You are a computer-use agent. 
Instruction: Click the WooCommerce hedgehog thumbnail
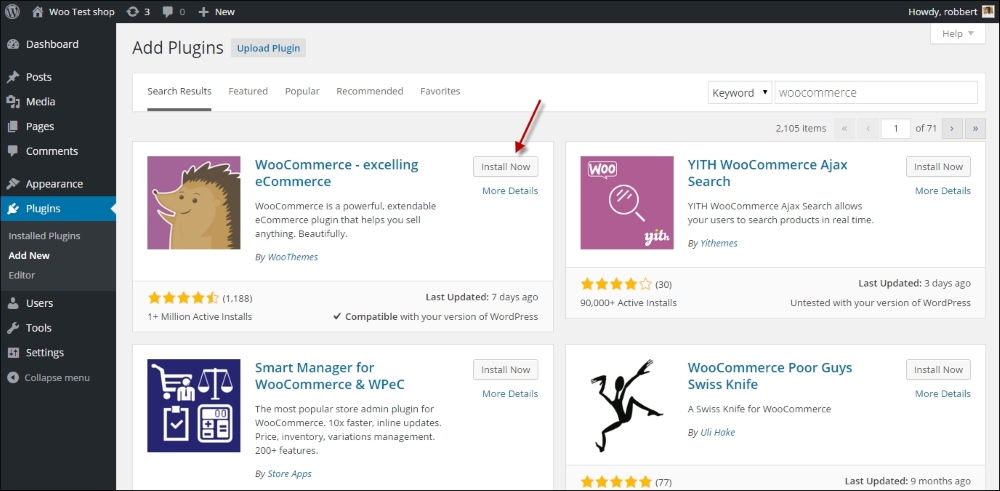point(194,202)
